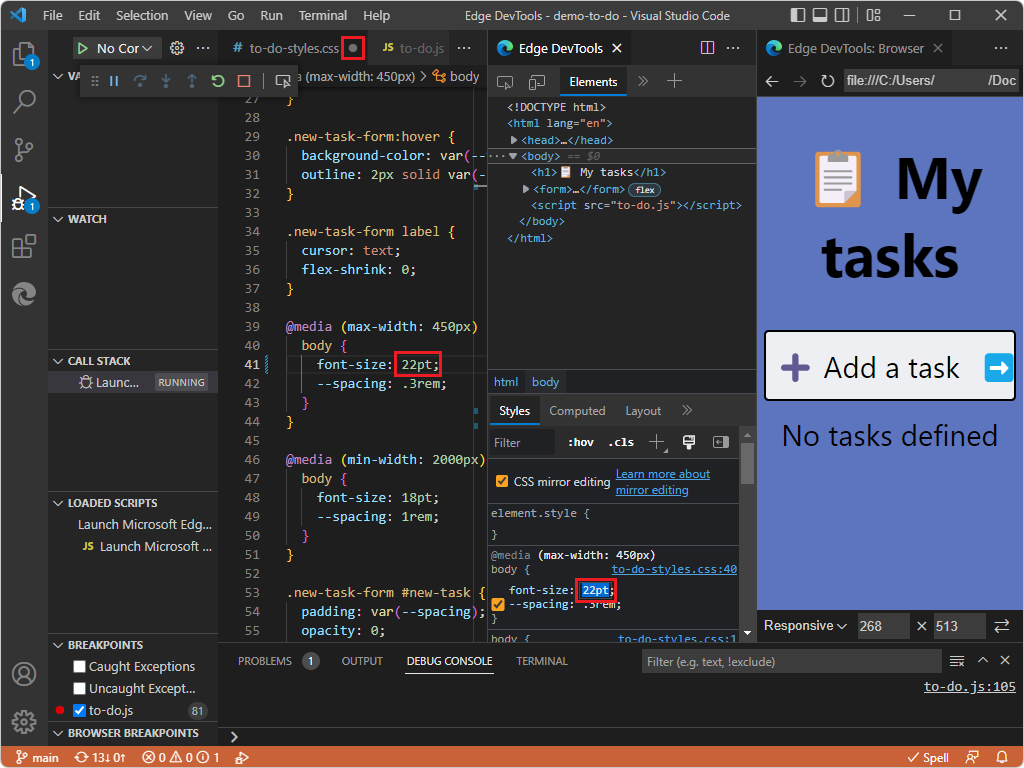Pause the running debug session

[x=113, y=81]
